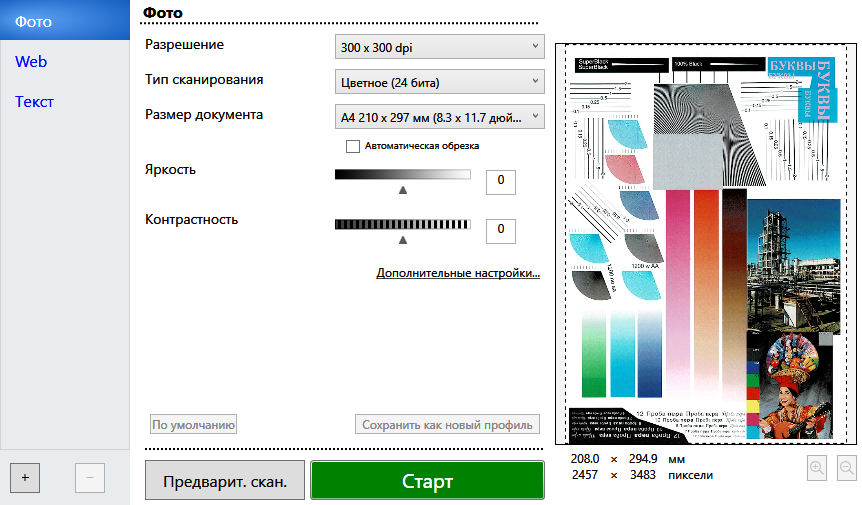Zoom in on the scan preview

point(817,468)
